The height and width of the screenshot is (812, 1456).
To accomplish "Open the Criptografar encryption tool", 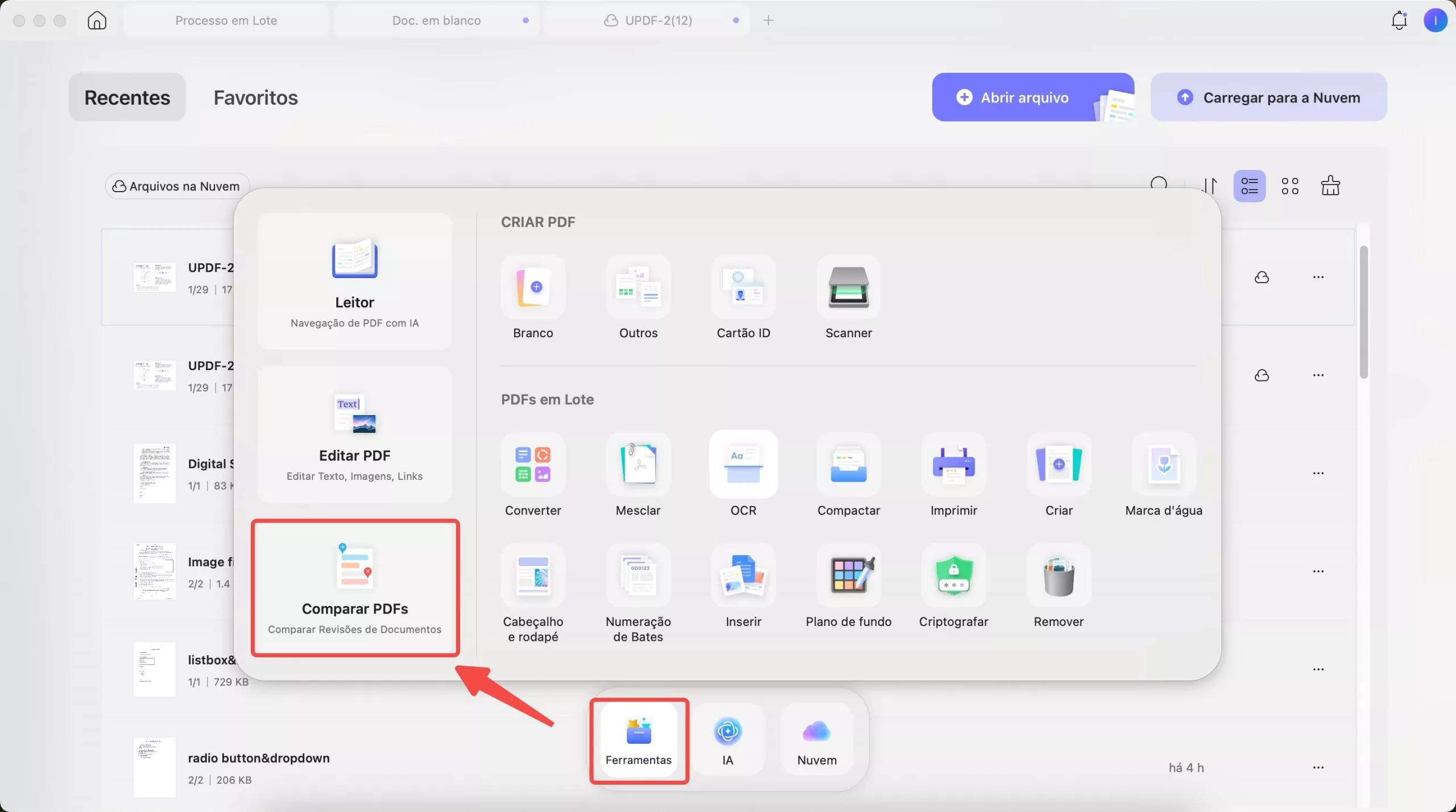I will (953, 576).
